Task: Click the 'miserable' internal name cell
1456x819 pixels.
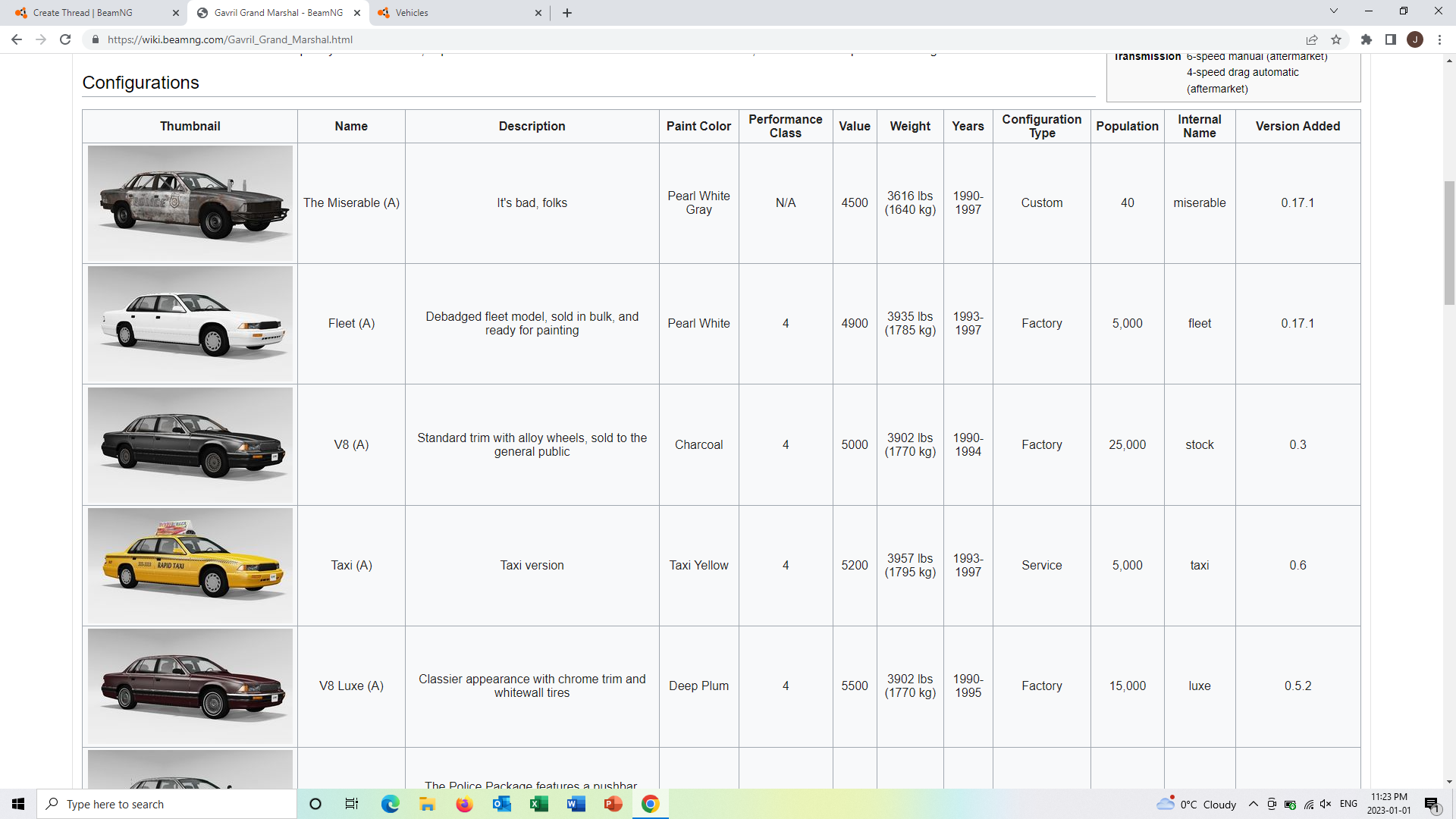Action: coord(1200,203)
